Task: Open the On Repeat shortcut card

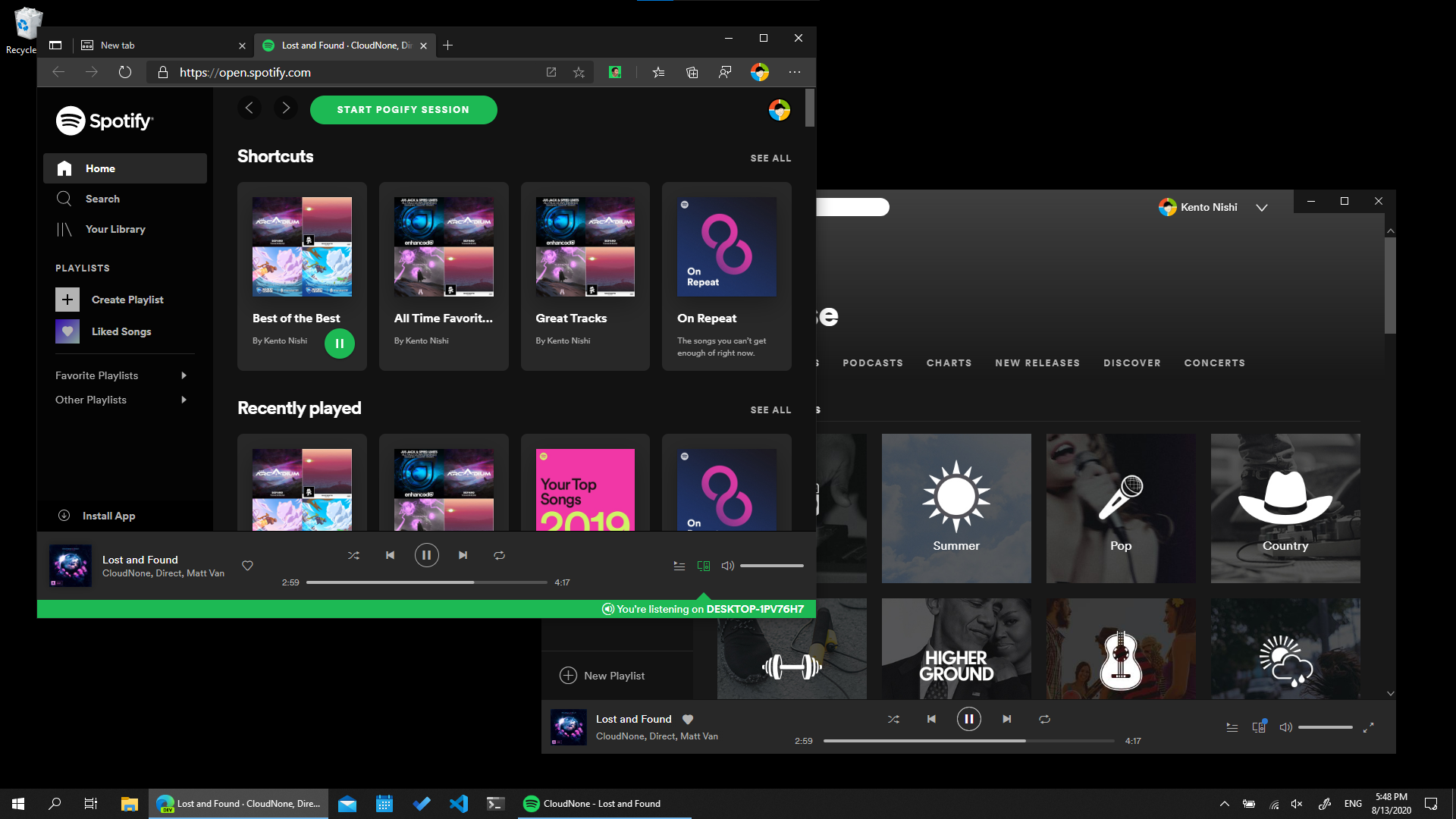Action: pos(726,276)
